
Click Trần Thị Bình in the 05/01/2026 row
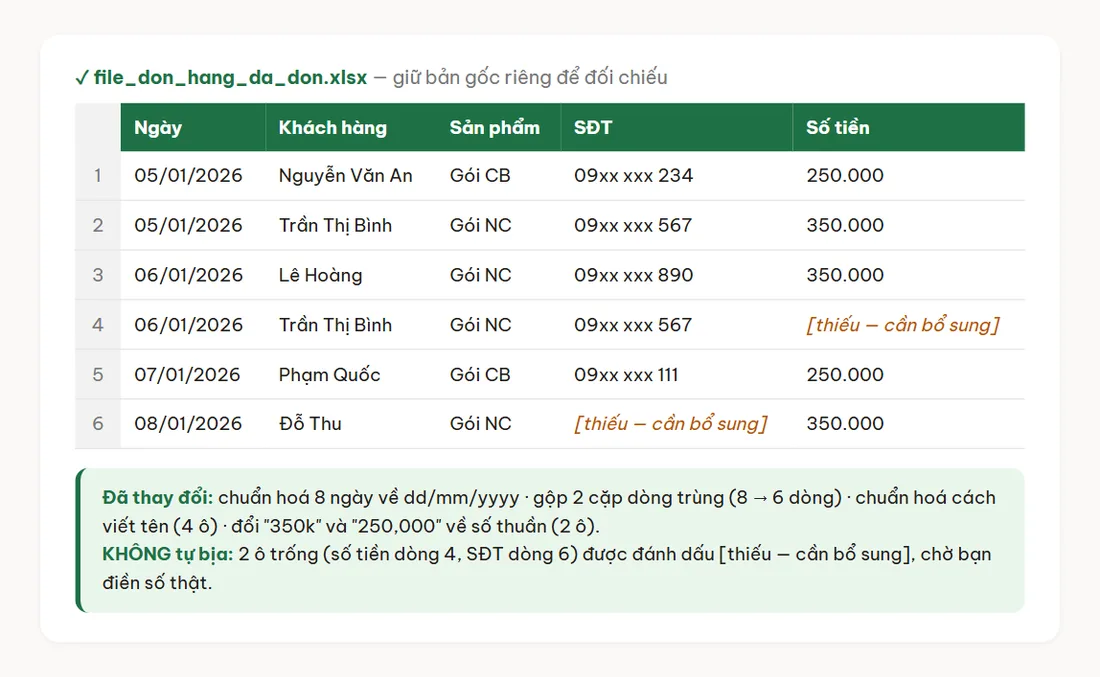pos(335,225)
